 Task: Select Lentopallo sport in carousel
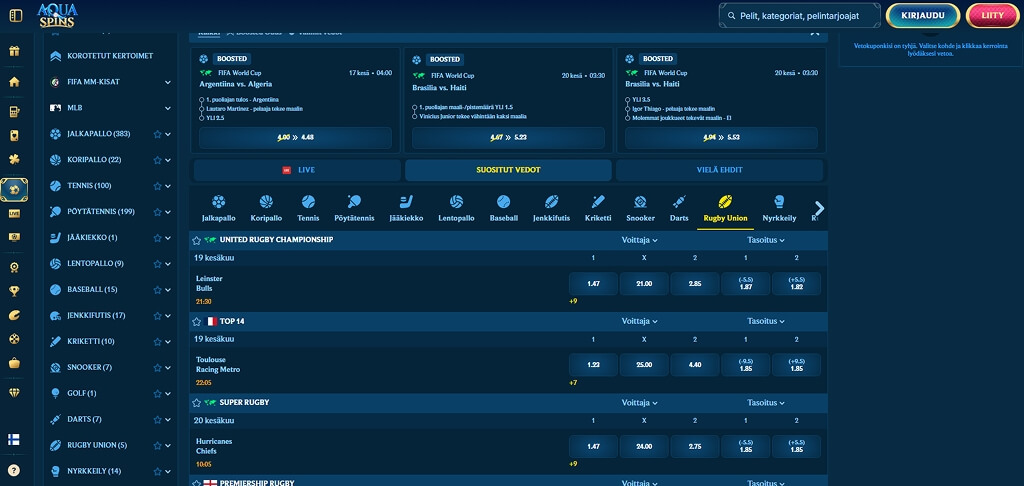[x=456, y=209]
